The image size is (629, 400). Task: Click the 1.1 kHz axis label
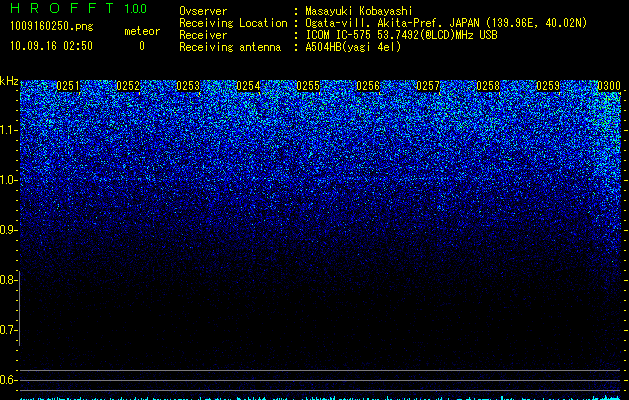8,130
